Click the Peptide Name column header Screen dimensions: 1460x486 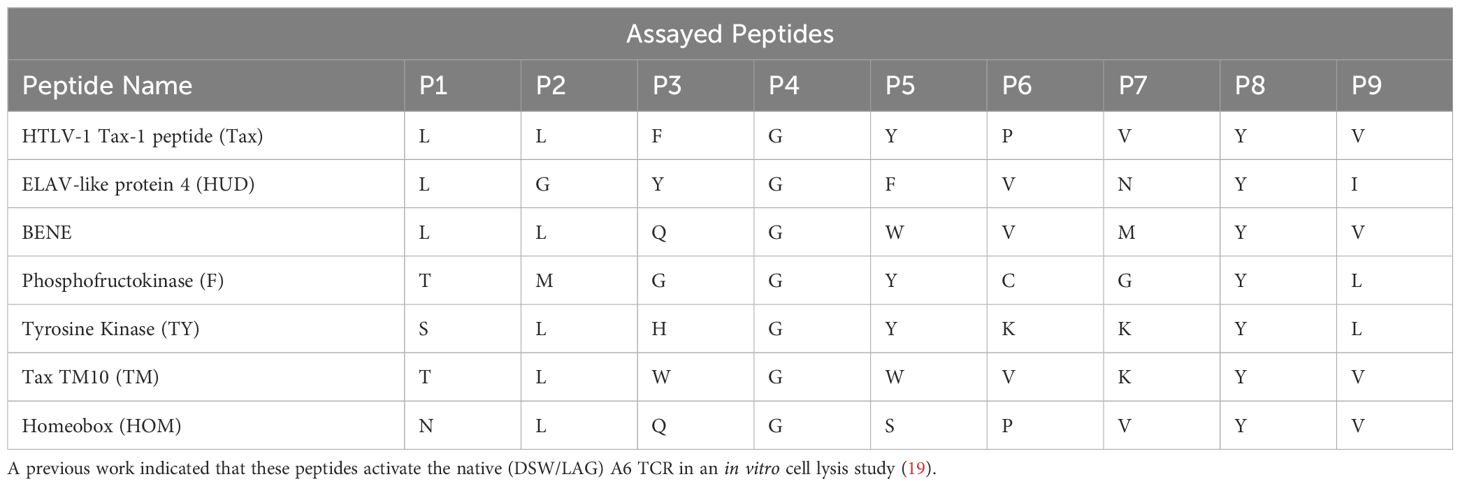[107, 86]
